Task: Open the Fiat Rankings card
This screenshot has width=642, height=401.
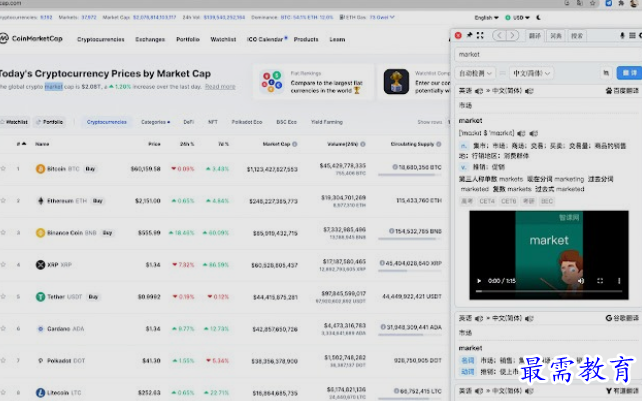Action: click(x=314, y=82)
